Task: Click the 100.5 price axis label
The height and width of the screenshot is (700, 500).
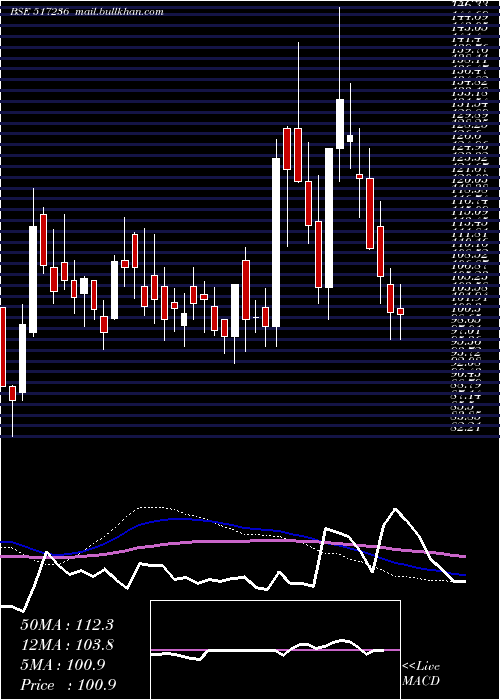Action: coord(465,309)
